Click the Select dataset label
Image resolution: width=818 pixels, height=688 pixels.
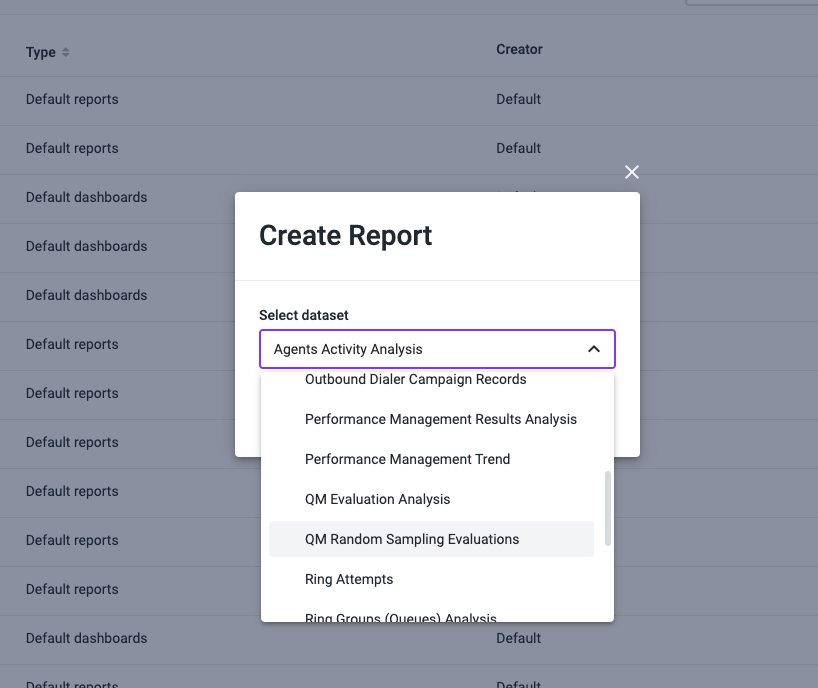[x=304, y=315]
